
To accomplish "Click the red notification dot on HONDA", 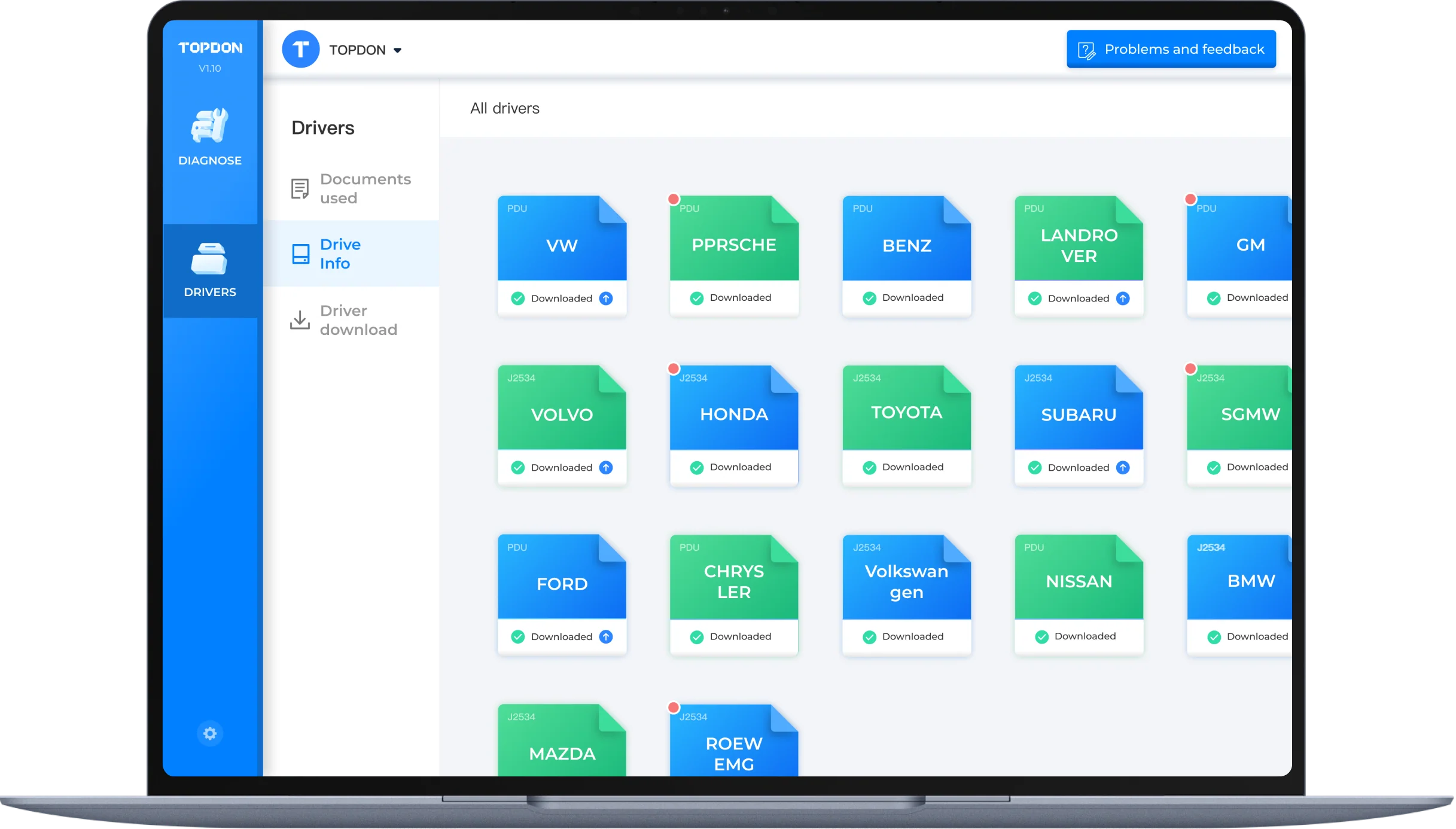I will point(674,368).
